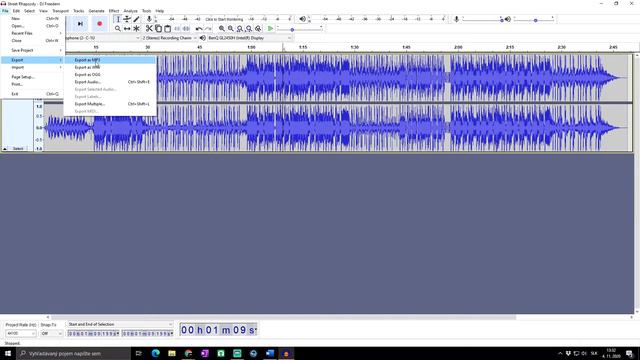Choose Export as MP3

[110, 60]
